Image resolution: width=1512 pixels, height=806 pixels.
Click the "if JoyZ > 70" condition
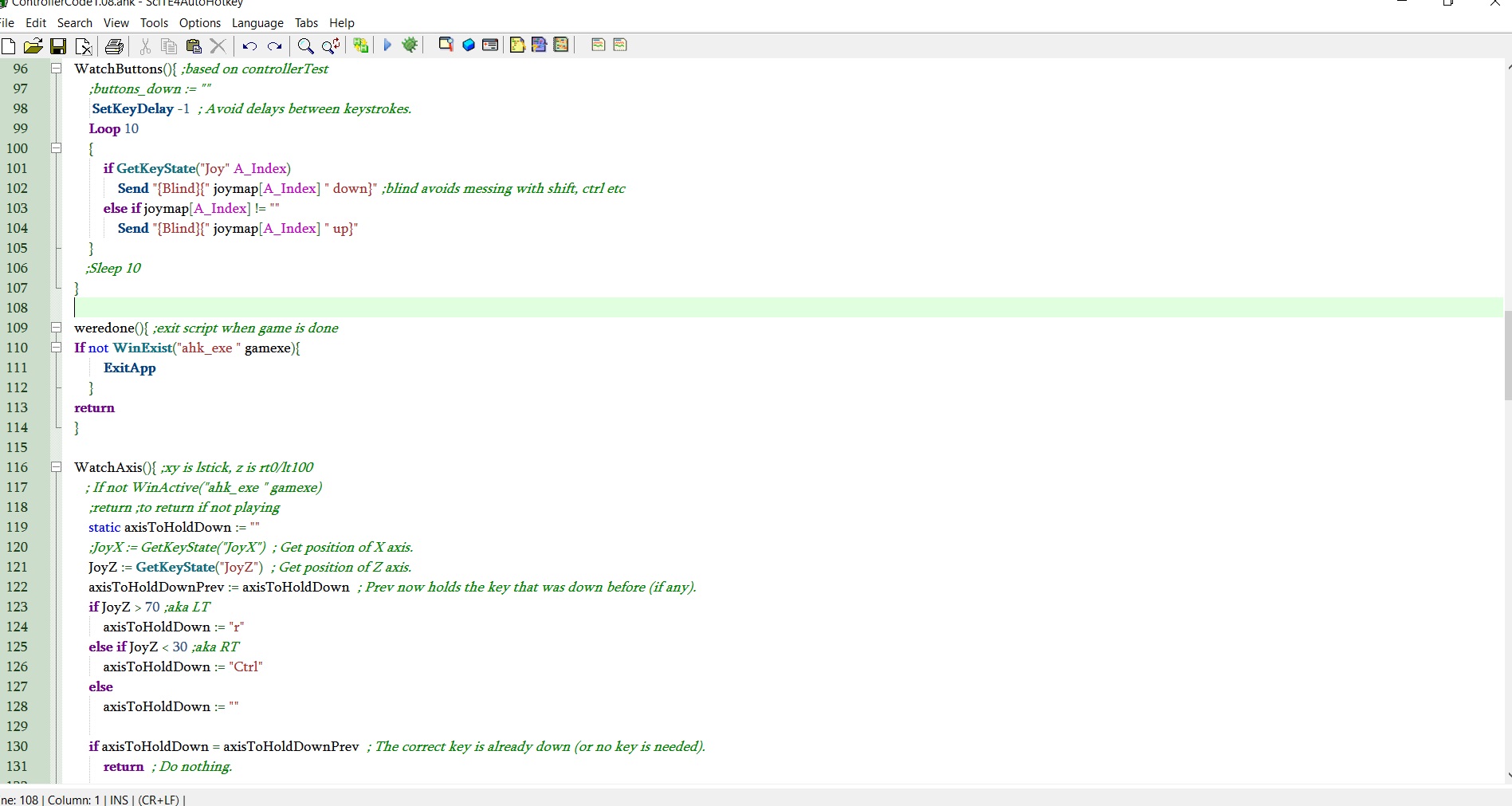point(124,607)
